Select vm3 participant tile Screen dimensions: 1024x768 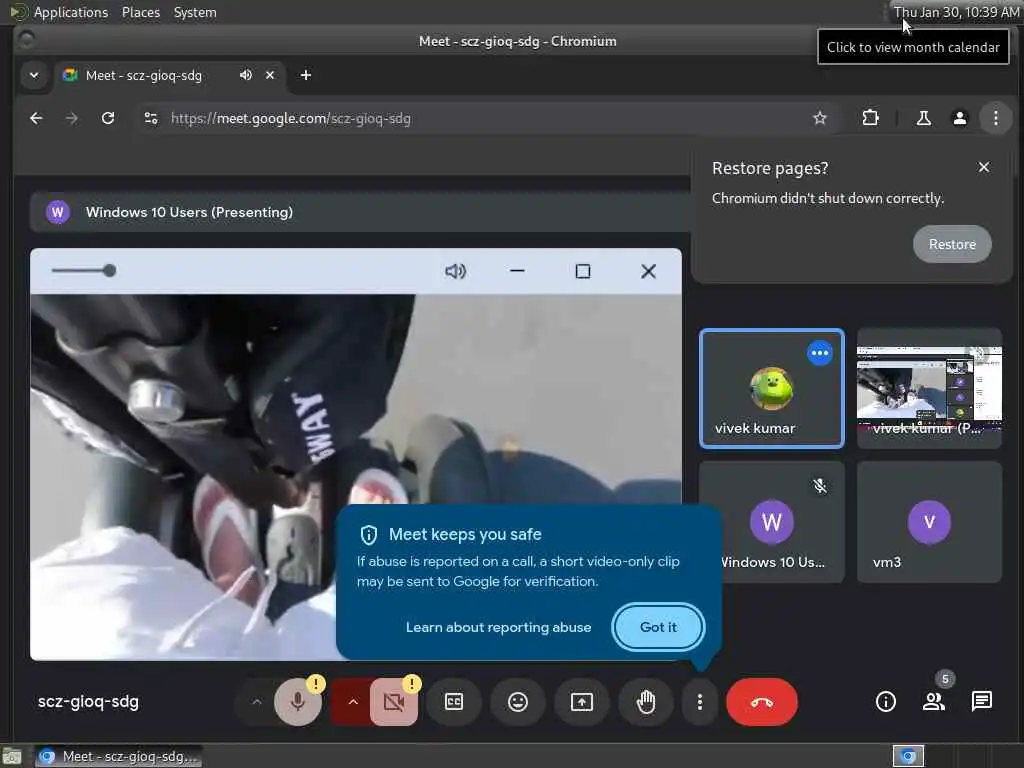pos(929,522)
